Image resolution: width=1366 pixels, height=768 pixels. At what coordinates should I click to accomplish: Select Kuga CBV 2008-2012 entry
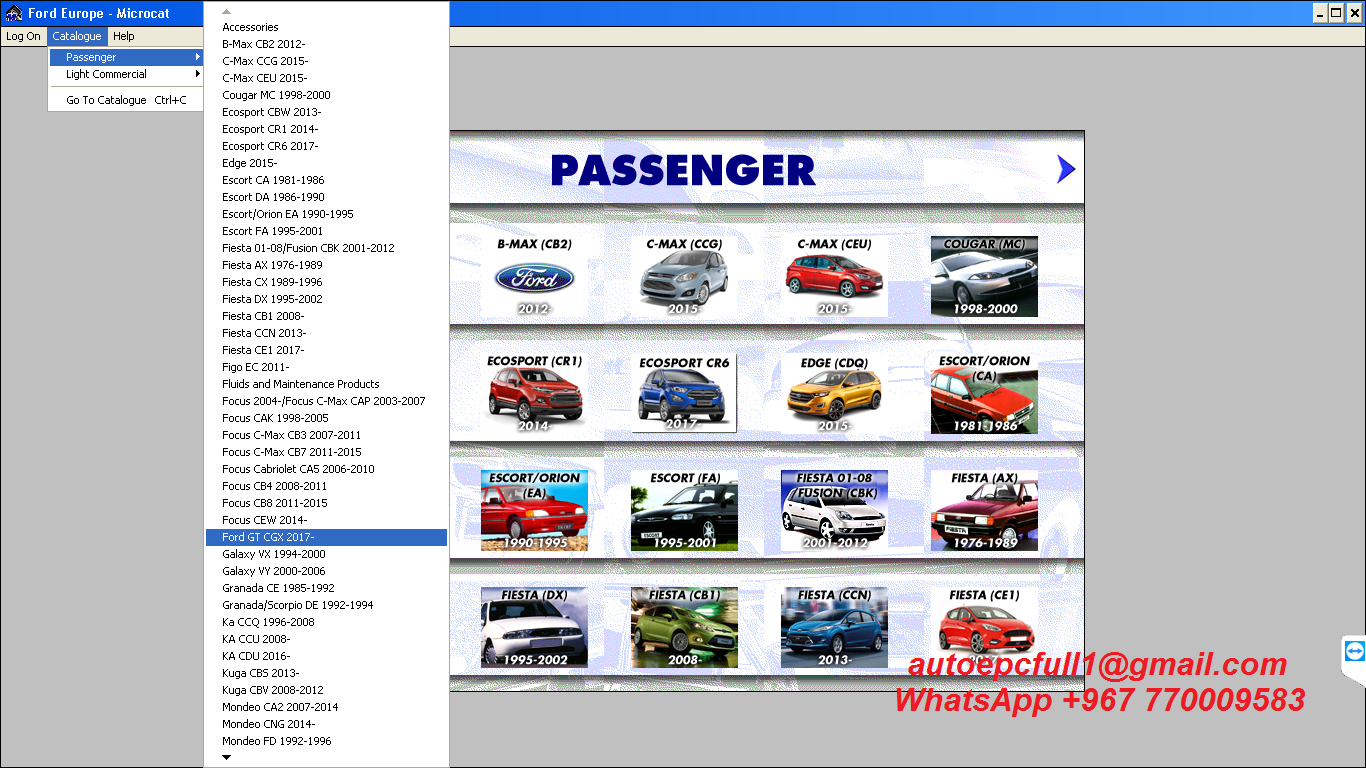[x=326, y=690]
